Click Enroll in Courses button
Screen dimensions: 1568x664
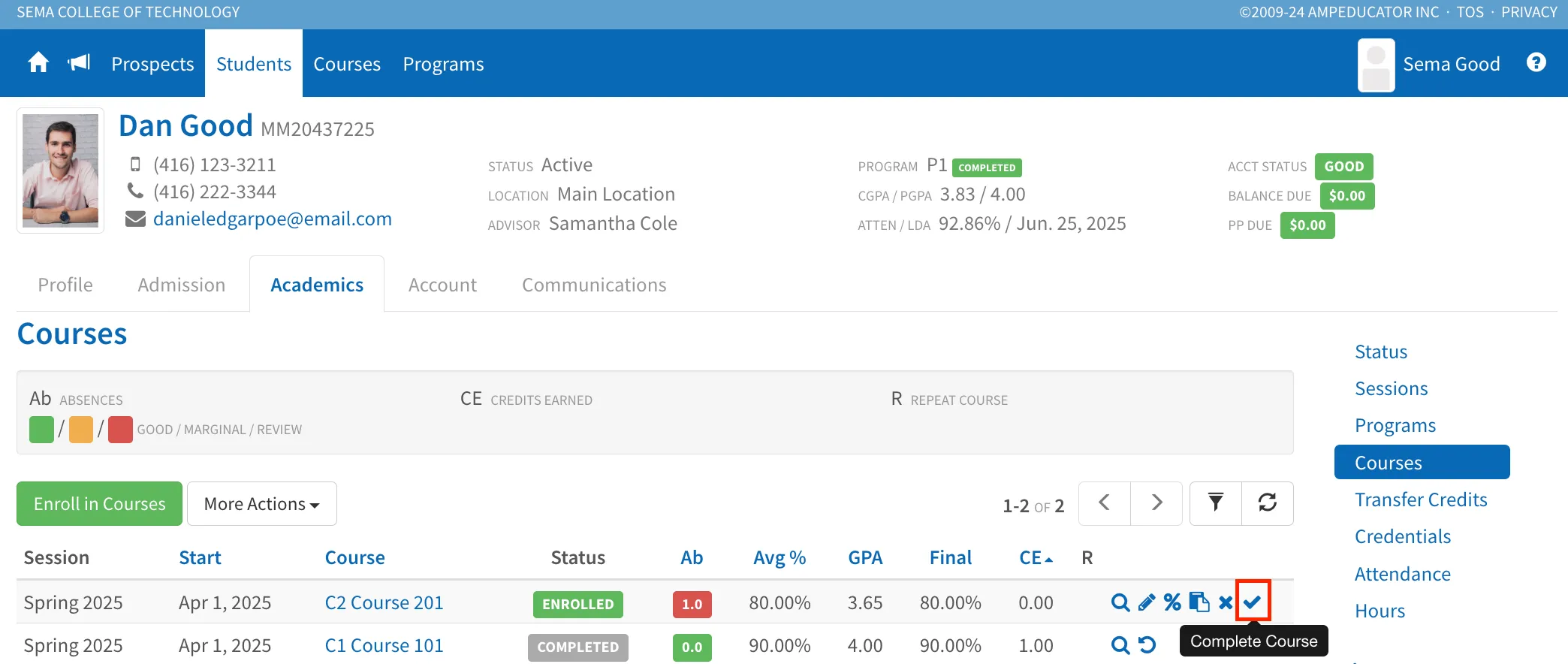[x=100, y=503]
